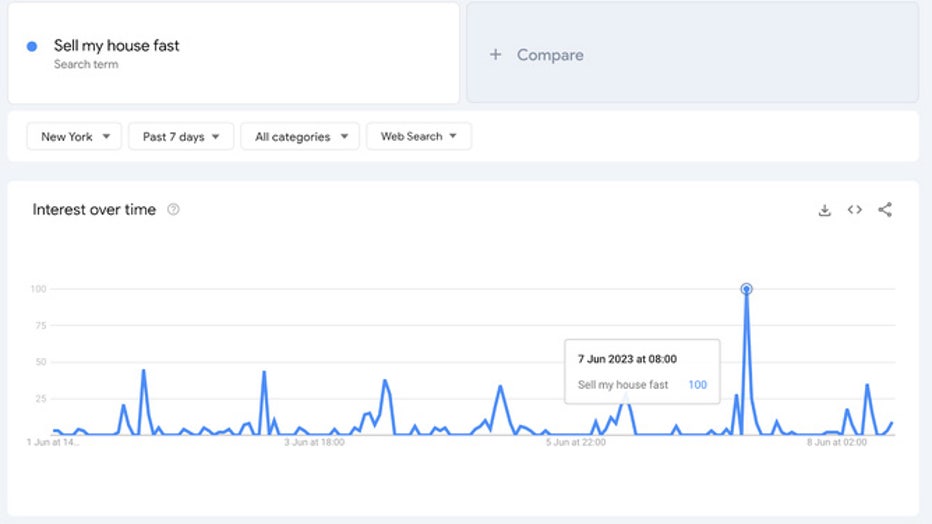Share the interest over time chart

click(x=885, y=210)
